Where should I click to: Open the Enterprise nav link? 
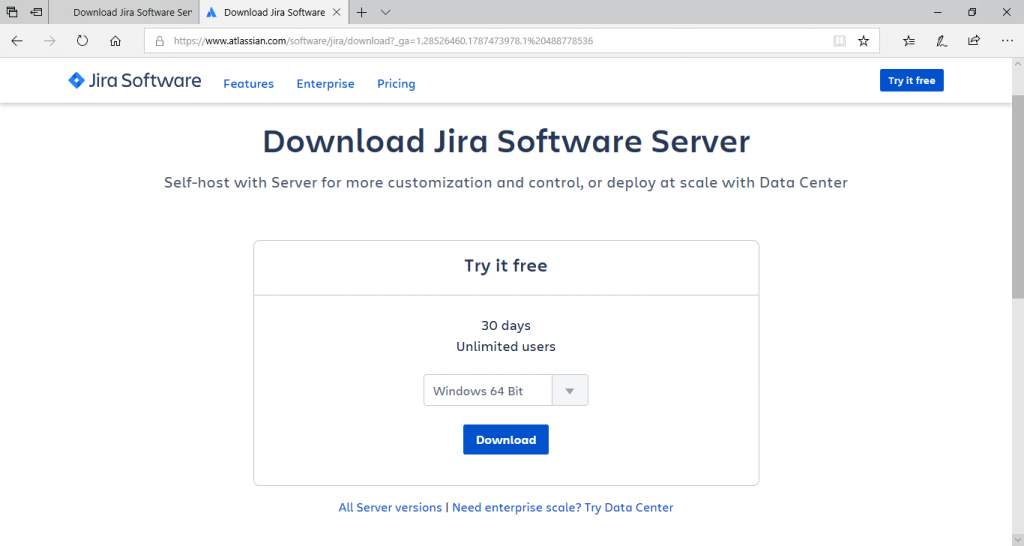(325, 84)
